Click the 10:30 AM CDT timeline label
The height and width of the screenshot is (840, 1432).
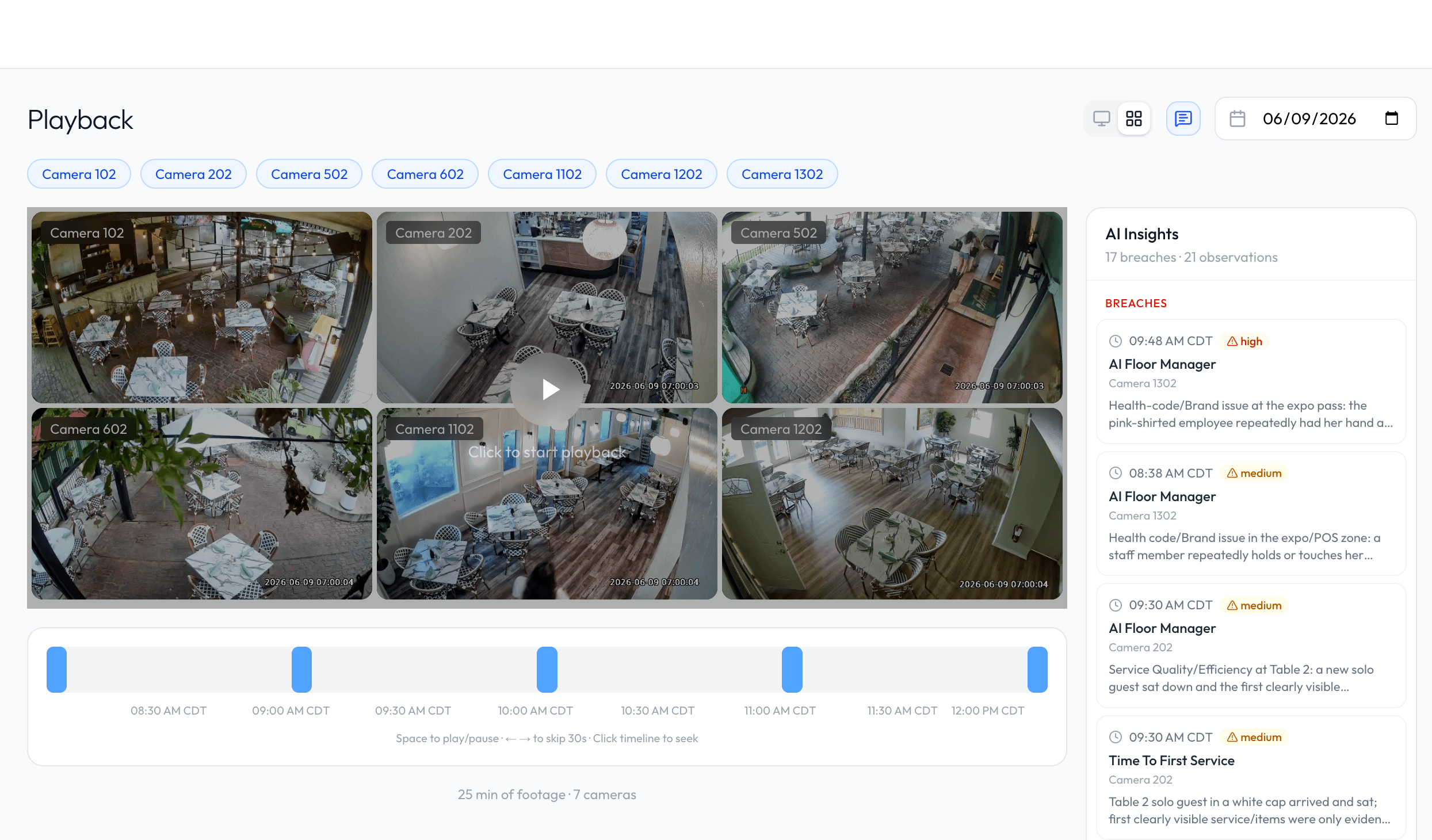[658, 711]
